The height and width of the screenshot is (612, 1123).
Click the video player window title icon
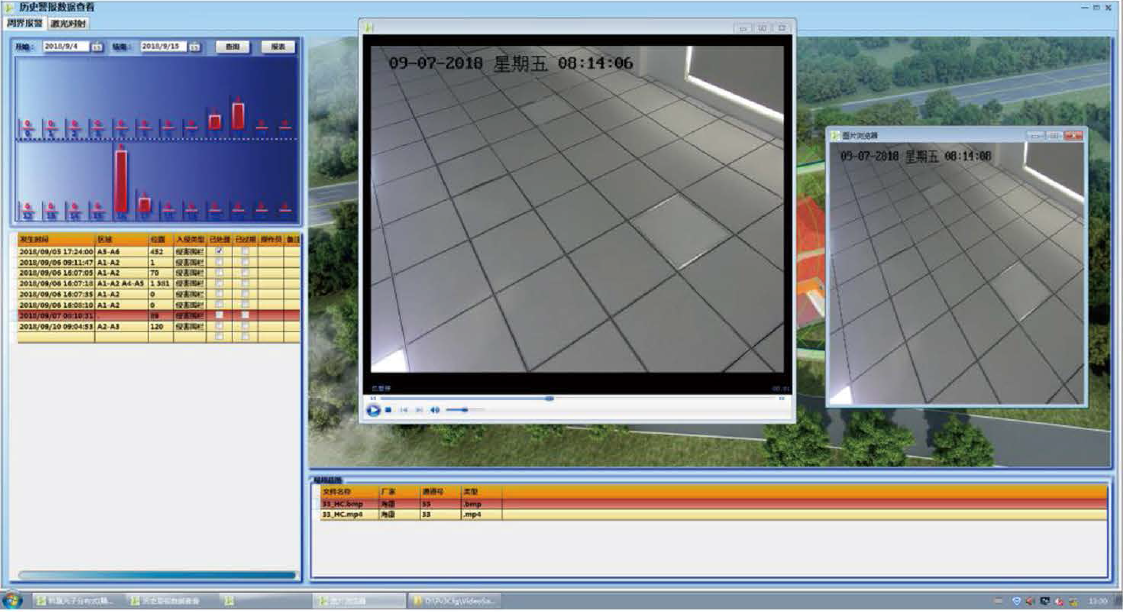[x=369, y=28]
